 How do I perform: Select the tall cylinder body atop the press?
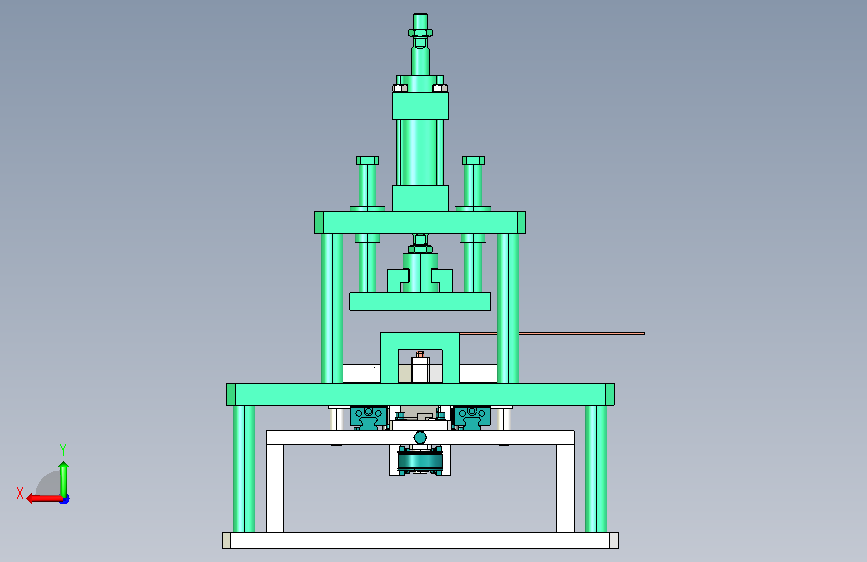420,152
